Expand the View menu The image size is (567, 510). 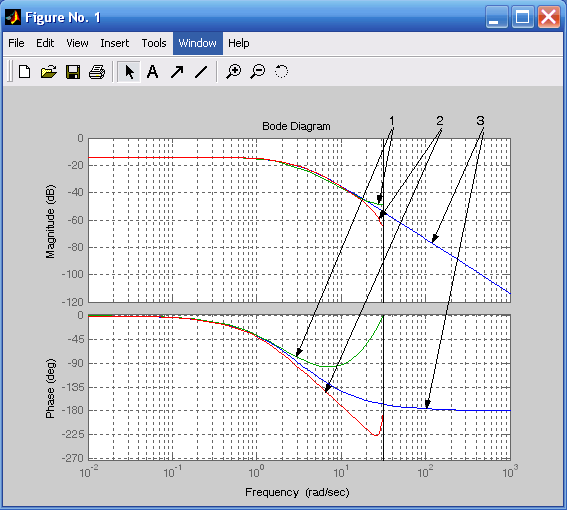coord(77,43)
